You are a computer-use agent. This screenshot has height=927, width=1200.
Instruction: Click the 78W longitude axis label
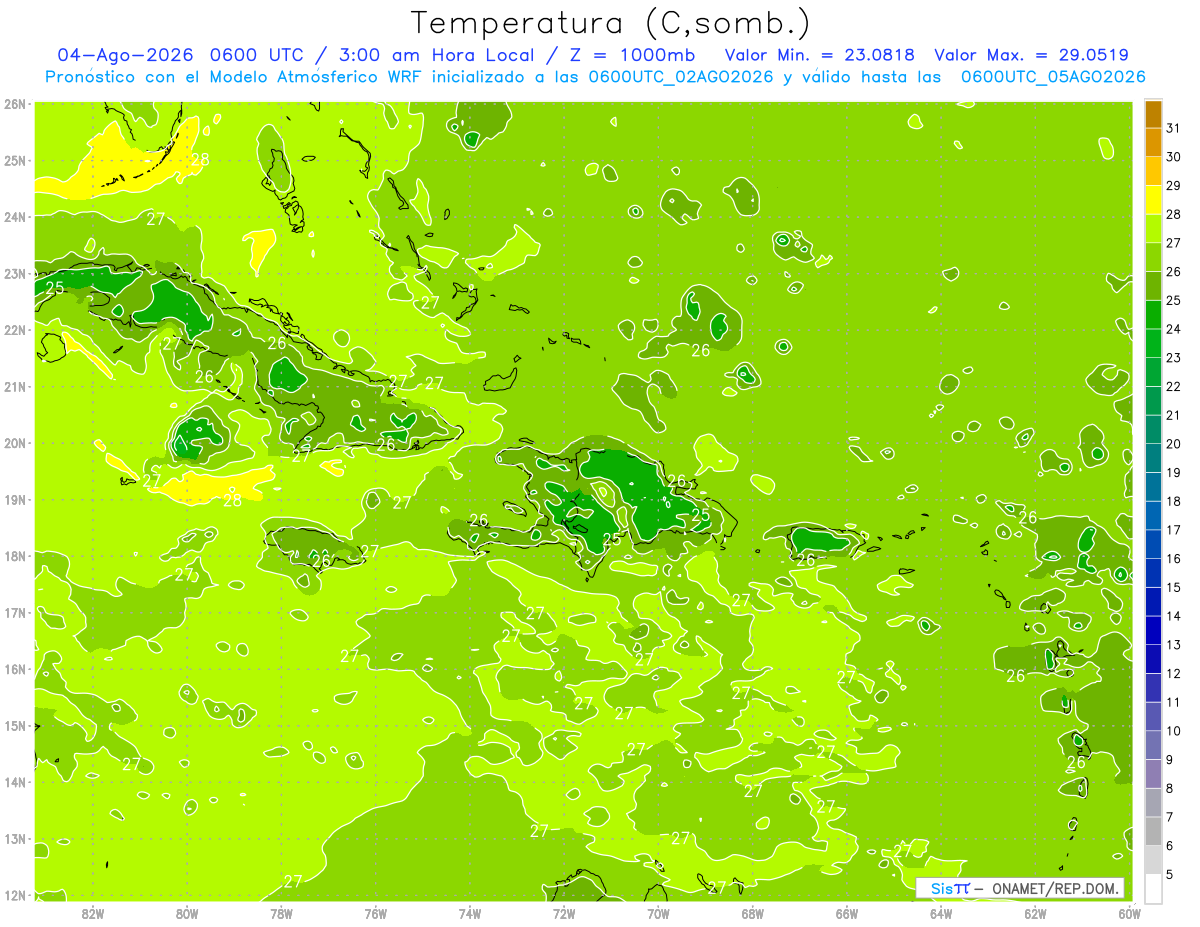point(281,914)
